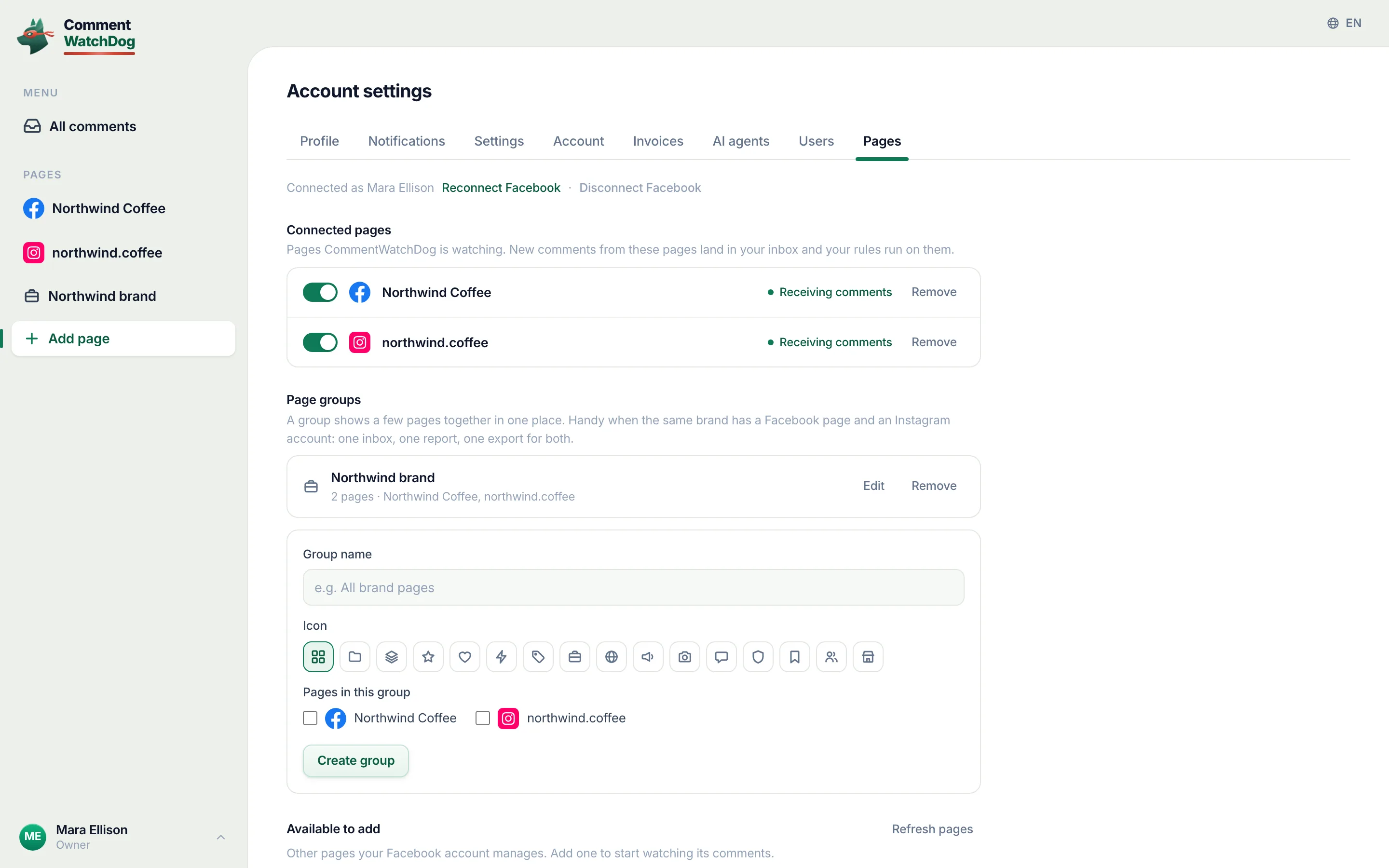Viewport: 1389px width, 868px height.
Task: Select the star icon for the group
Action: (x=428, y=657)
